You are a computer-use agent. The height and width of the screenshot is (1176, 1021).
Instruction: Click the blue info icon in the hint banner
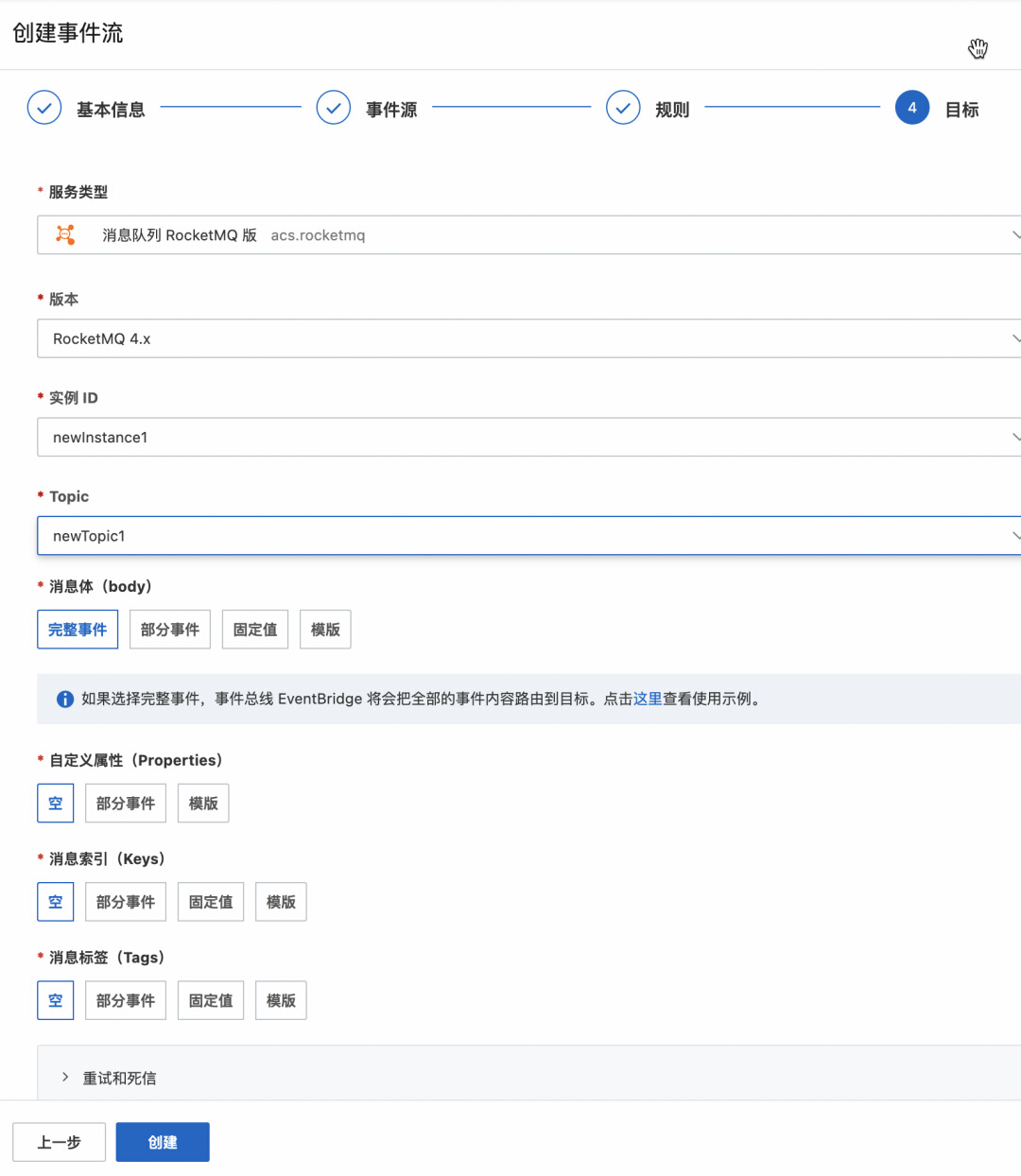(x=65, y=700)
